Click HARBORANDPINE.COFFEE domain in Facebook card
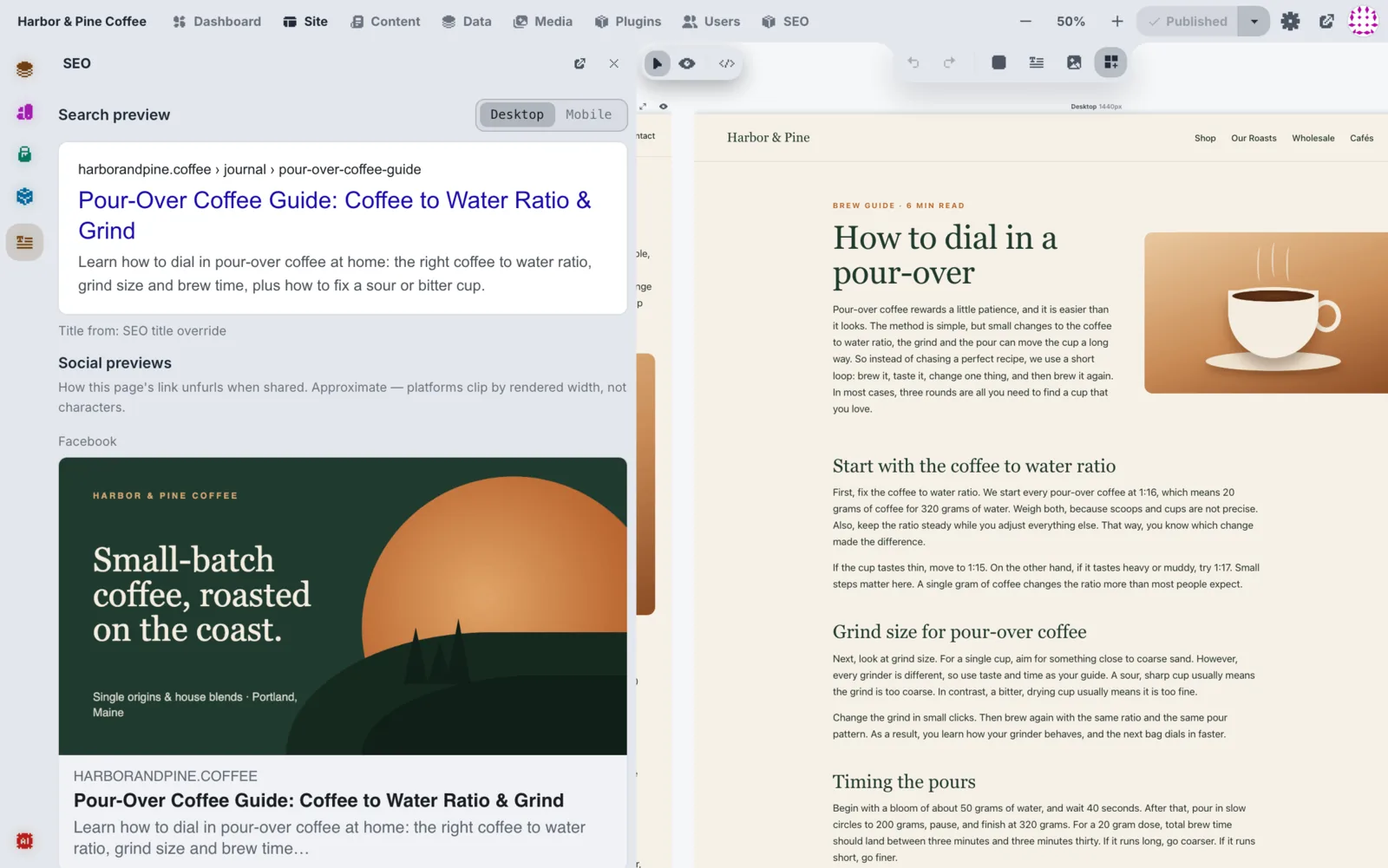 pyautogui.click(x=166, y=776)
